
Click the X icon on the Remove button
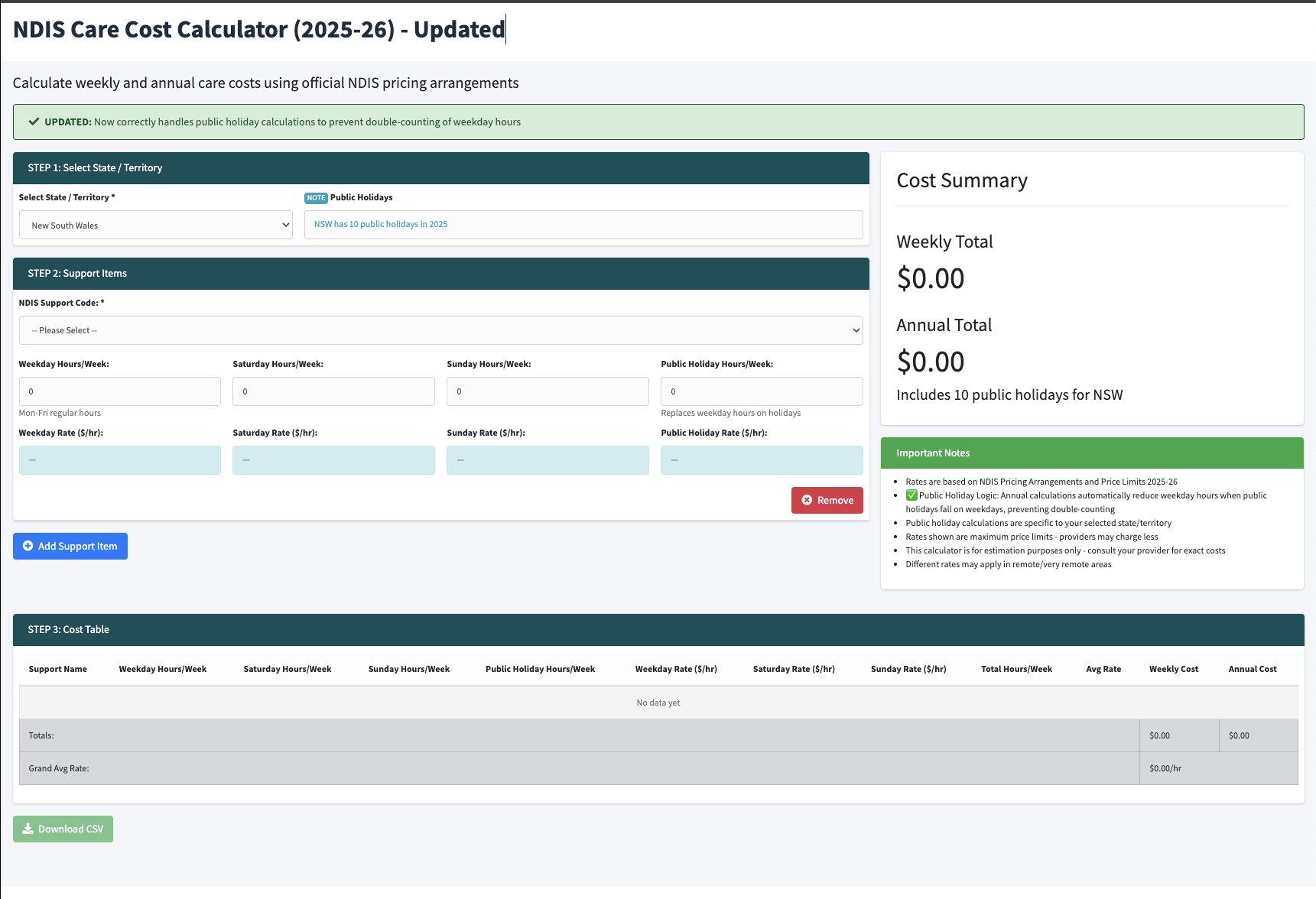pos(807,500)
